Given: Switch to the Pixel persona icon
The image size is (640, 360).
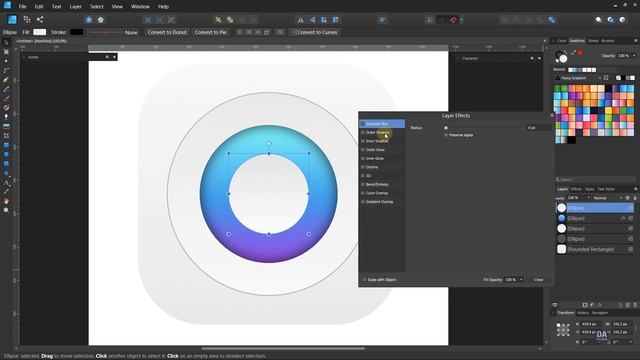Looking at the screenshot, I should pos(27,19).
